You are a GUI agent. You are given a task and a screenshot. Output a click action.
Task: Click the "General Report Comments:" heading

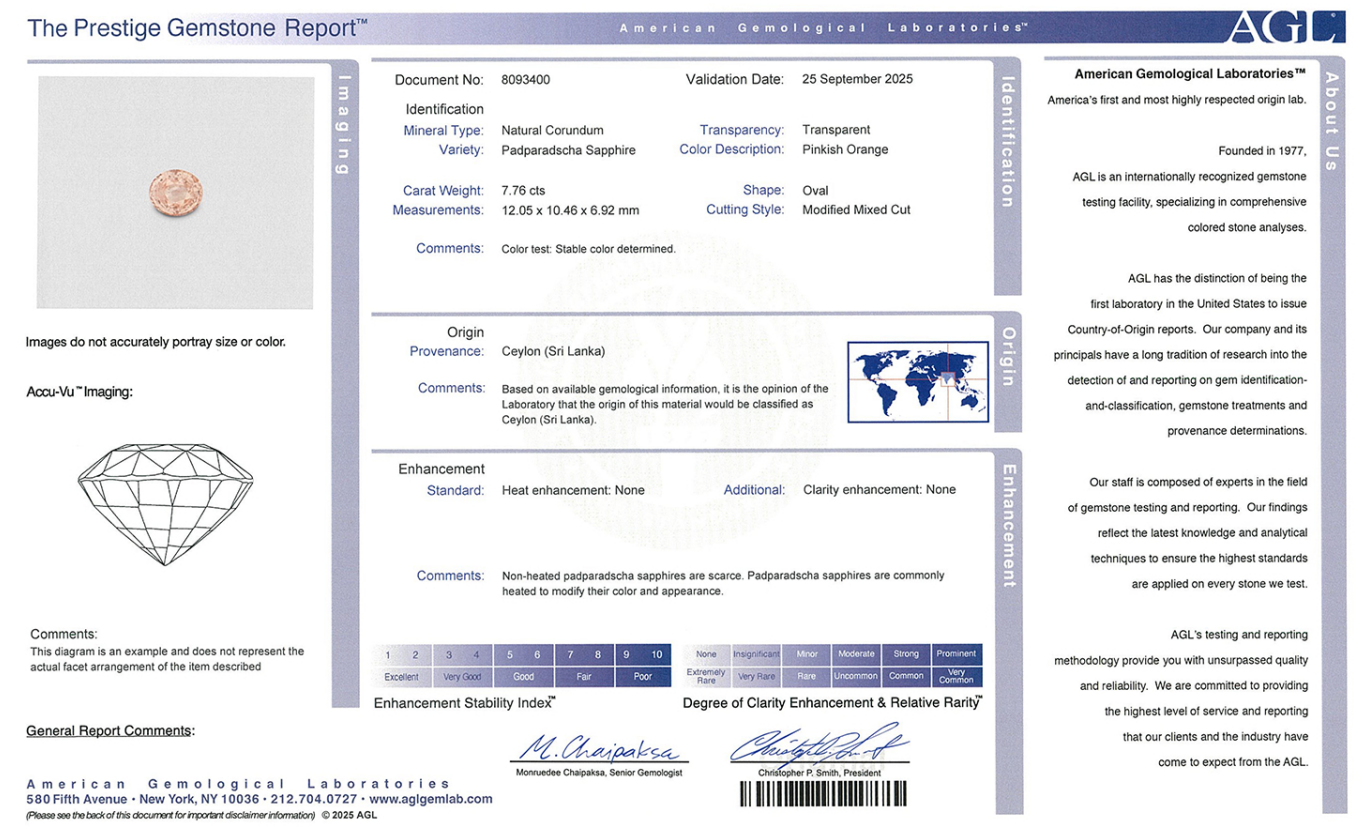(x=110, y=731)
